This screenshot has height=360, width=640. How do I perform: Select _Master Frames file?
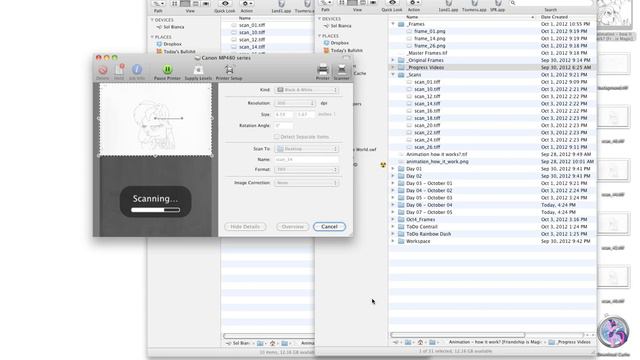tap(427, 53)
